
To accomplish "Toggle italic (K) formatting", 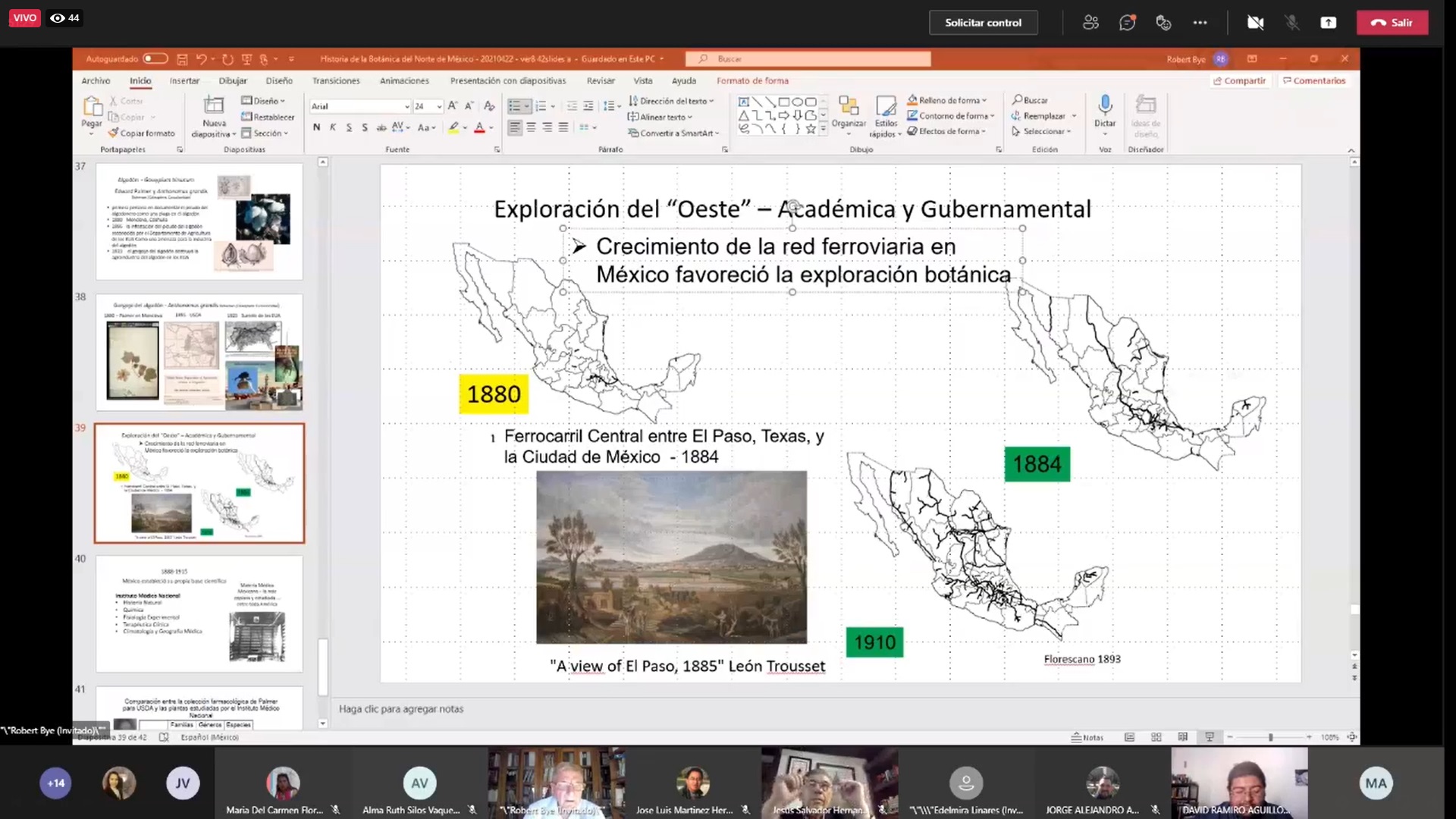I will click(332, 127).
